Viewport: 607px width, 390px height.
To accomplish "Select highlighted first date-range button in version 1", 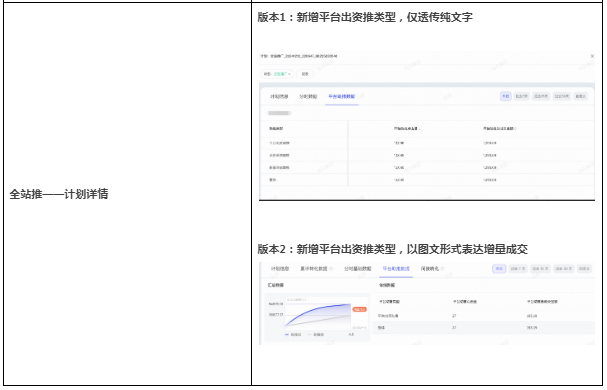I will click(x=506, y=96).
